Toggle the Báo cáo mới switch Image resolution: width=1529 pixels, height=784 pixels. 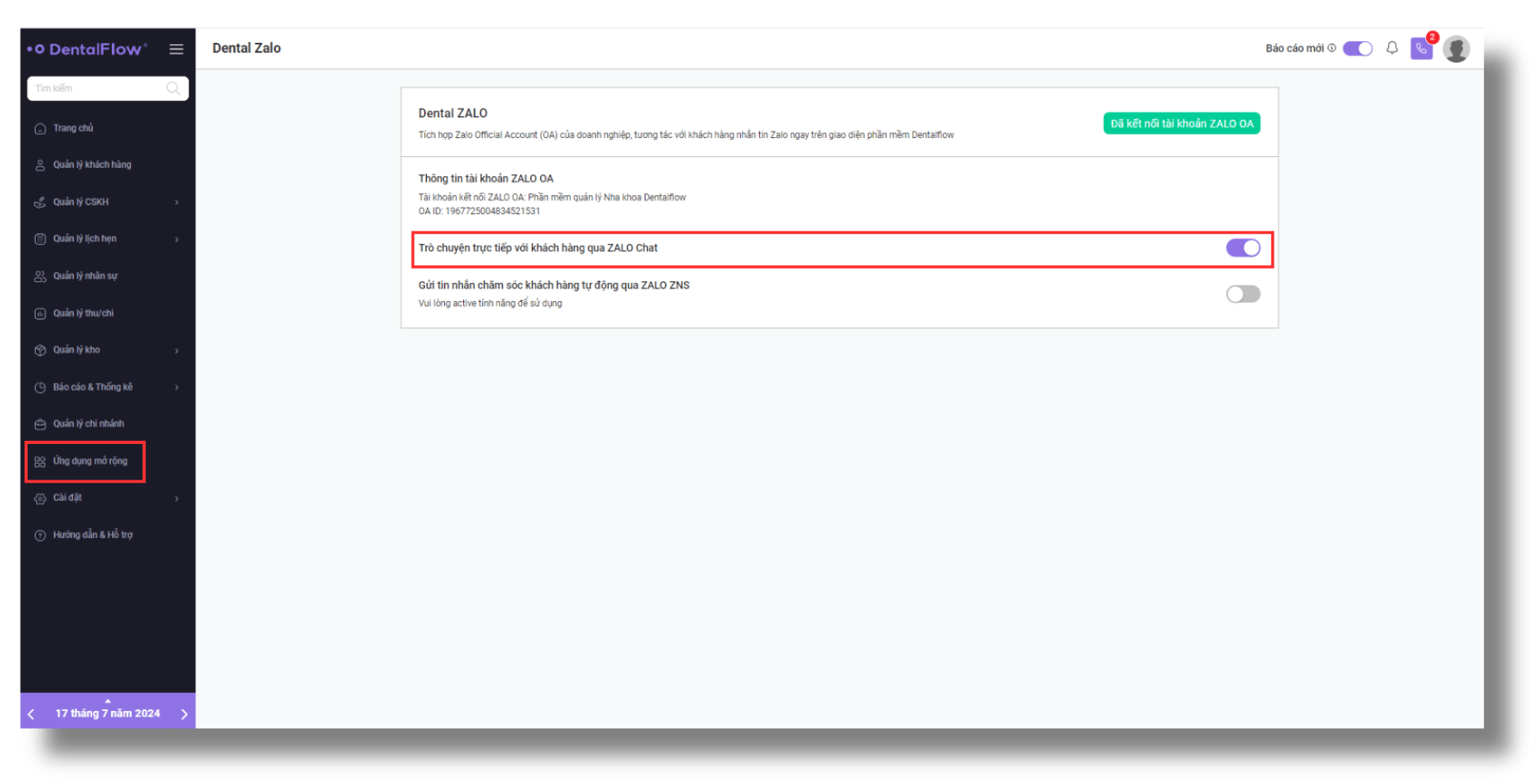click(x=1357, y=48)
